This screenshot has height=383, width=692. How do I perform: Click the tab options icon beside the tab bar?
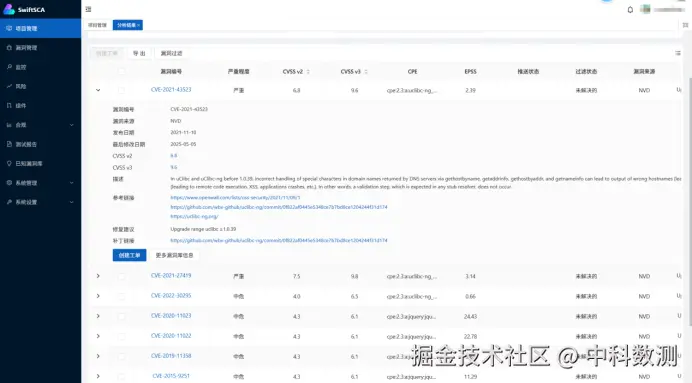(685, 25)
